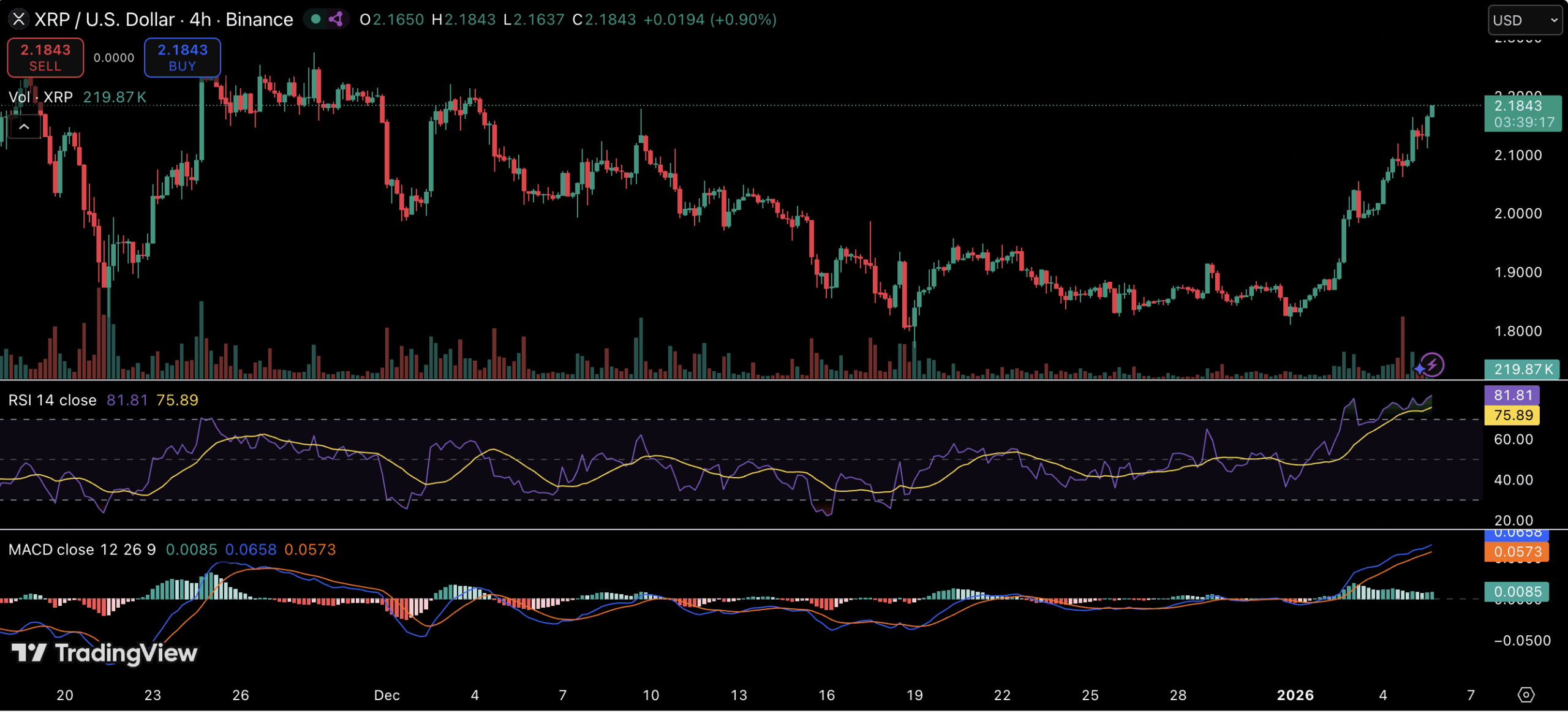This screenshot has height=713, width=1568.
Task: Select the RSI 14 close legend
Action: [x=52, y=400]
